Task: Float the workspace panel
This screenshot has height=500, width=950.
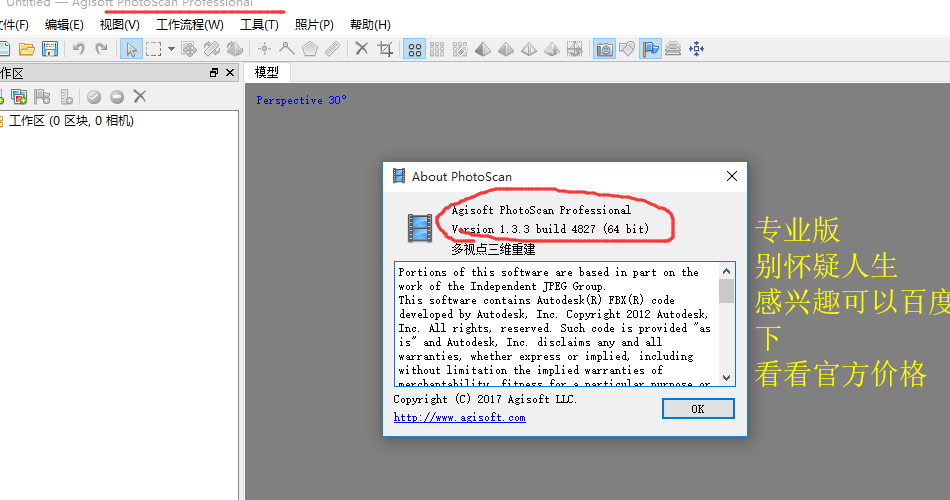Action: pyautogui.click(x=213, y=73)
